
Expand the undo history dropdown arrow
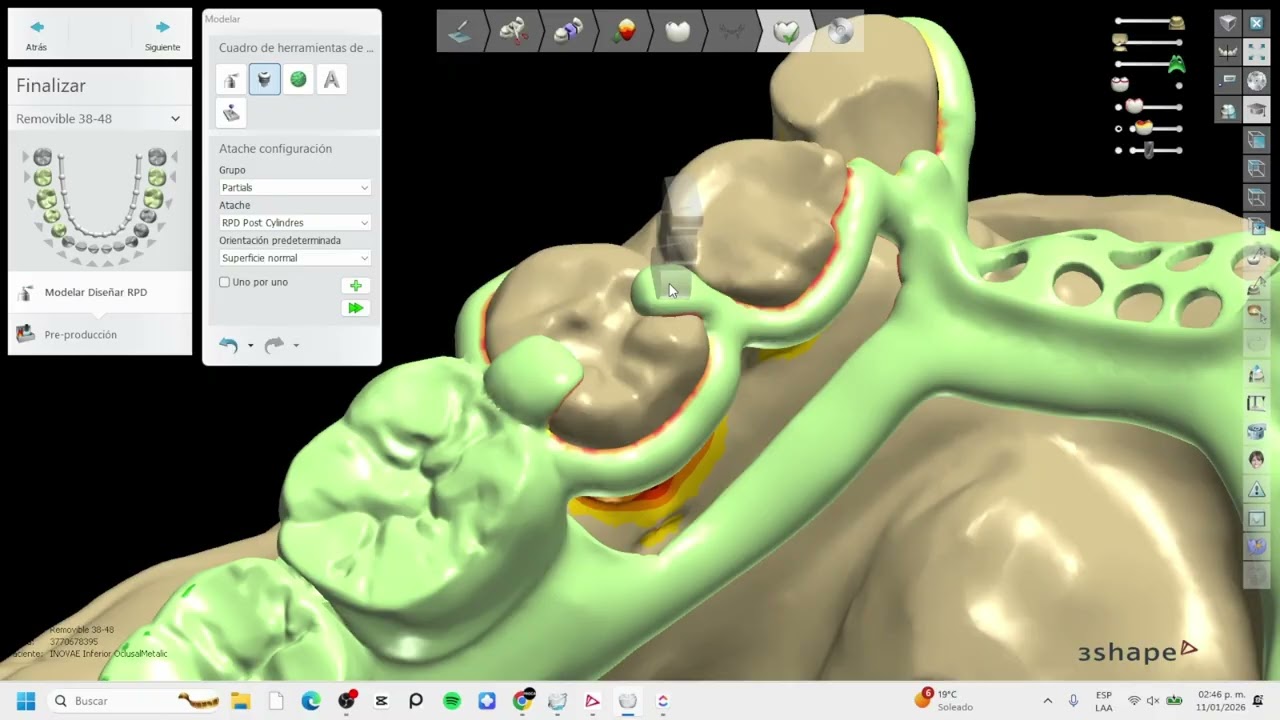[250, 345]
